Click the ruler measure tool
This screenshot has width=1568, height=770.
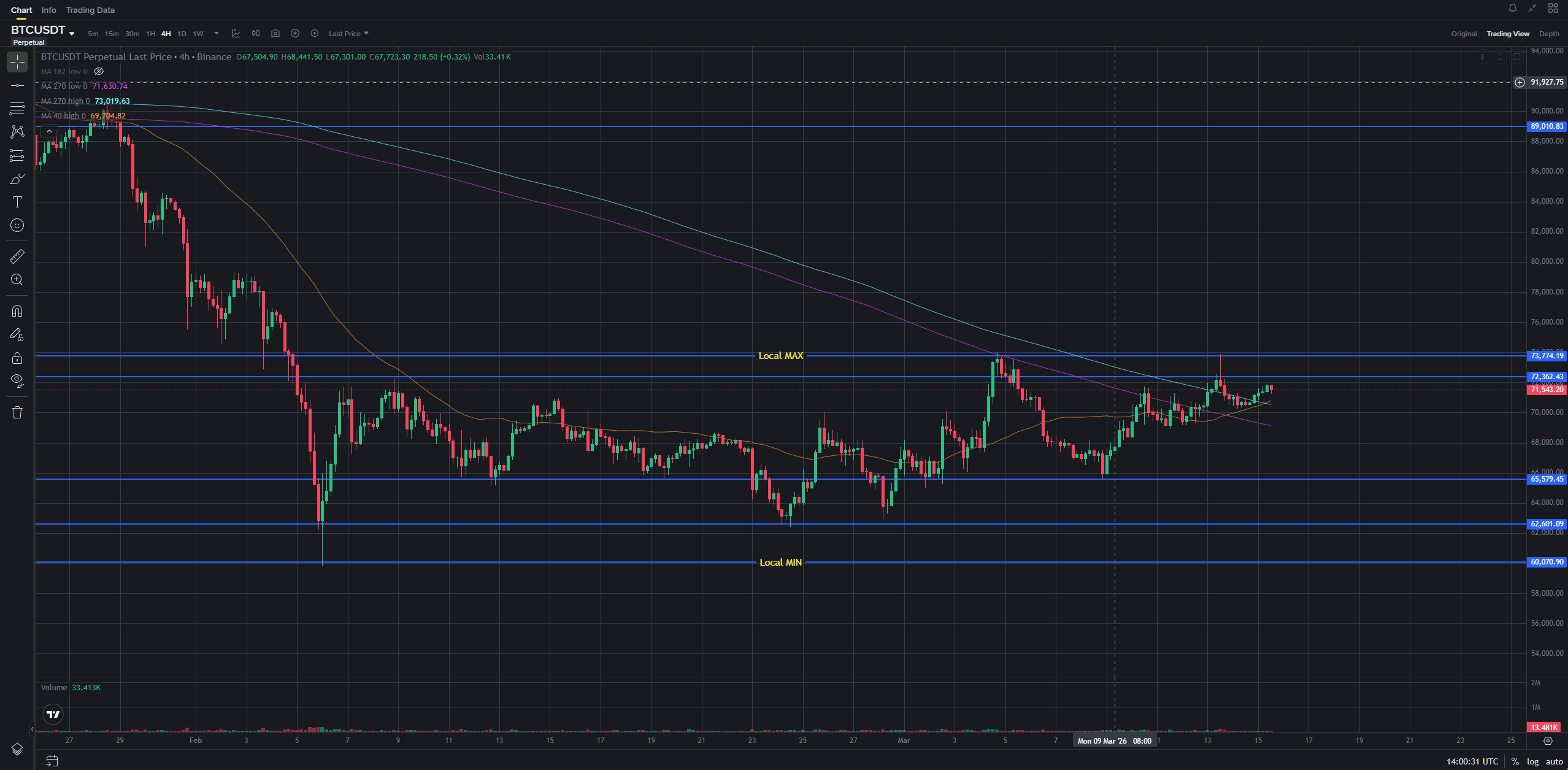click(x=17, y=256)
